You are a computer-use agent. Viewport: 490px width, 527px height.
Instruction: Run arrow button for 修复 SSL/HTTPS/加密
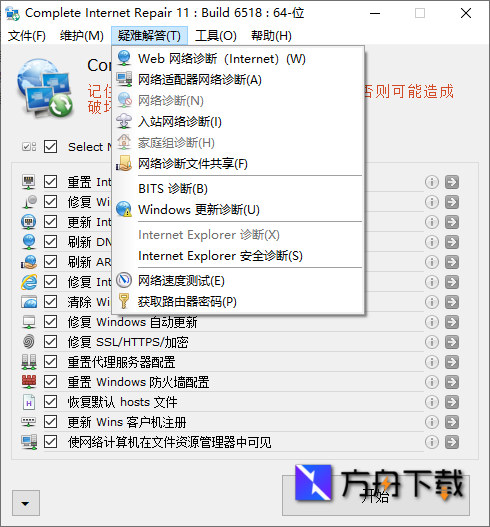(452, 342)
